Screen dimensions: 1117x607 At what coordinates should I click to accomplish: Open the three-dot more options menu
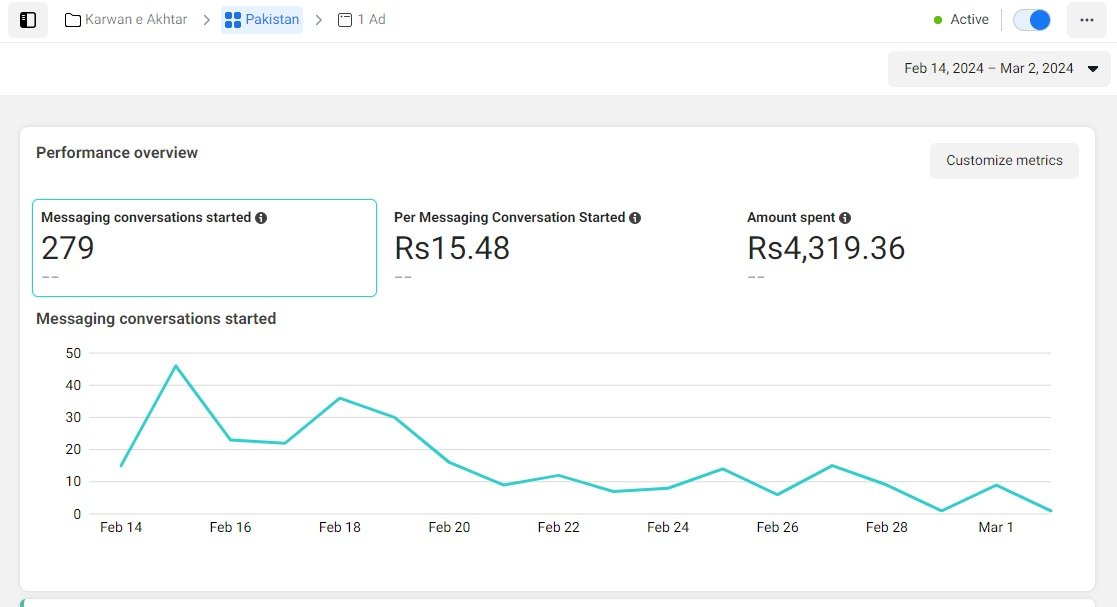(x=1086, y=20)
